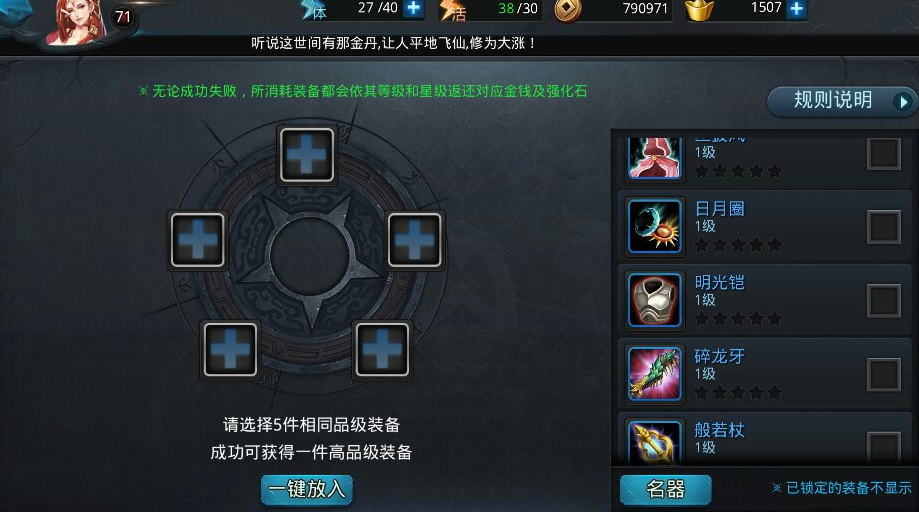919x512 pixels.
Task: Tap the bottom-left equipment slot plus
Action: (230, 349)
